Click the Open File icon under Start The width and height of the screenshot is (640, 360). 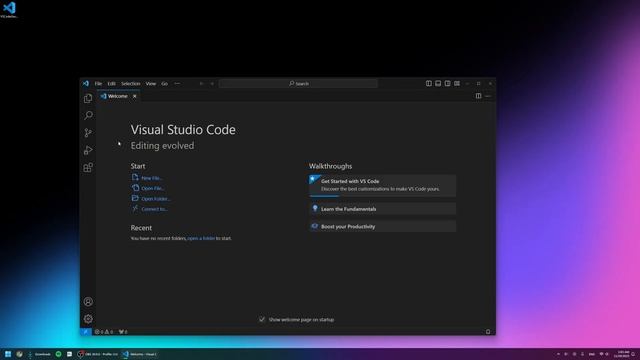click(135, 188)
